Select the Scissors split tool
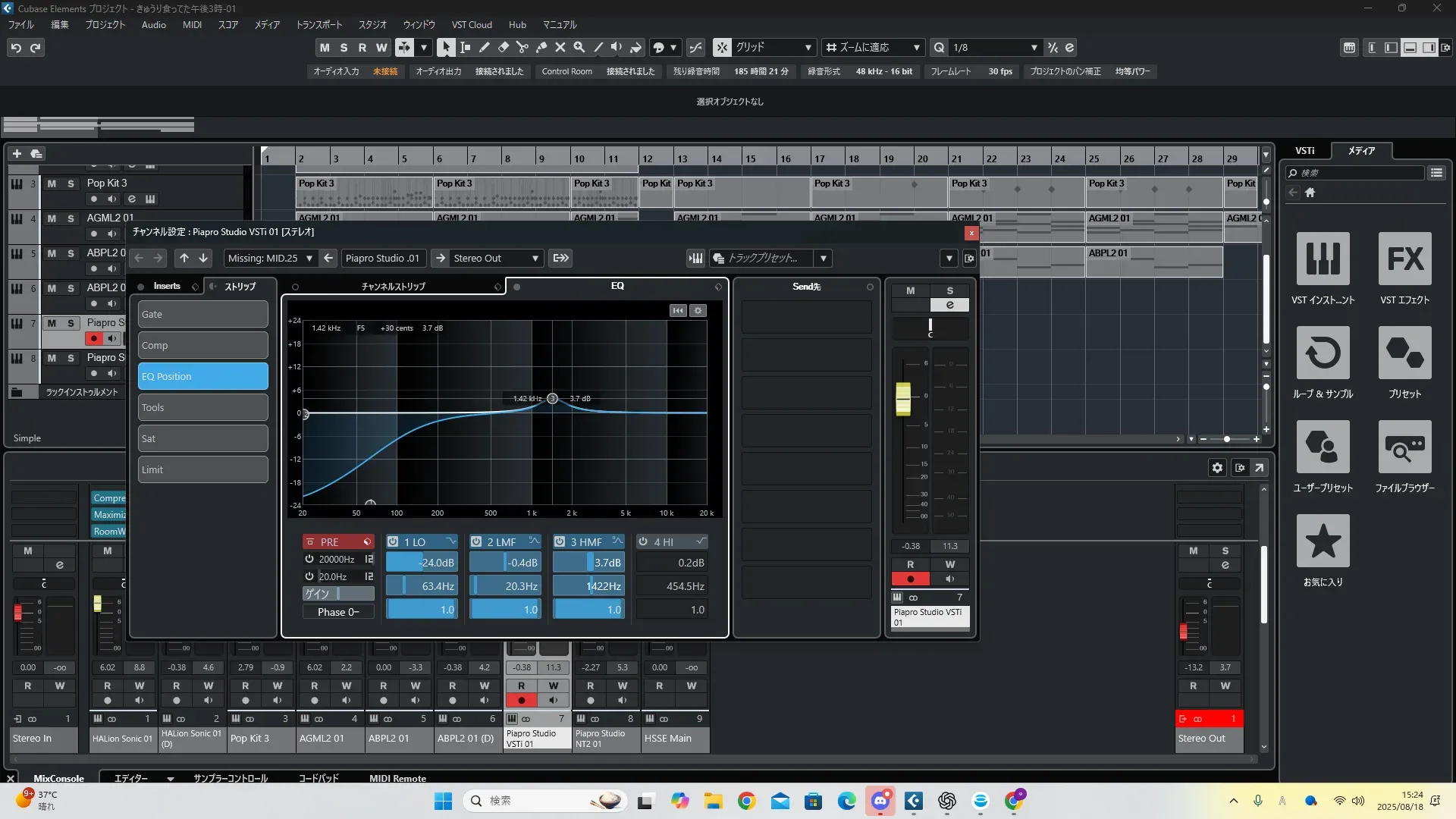The width and height of the screenshot is (1456, 819). 522,47
